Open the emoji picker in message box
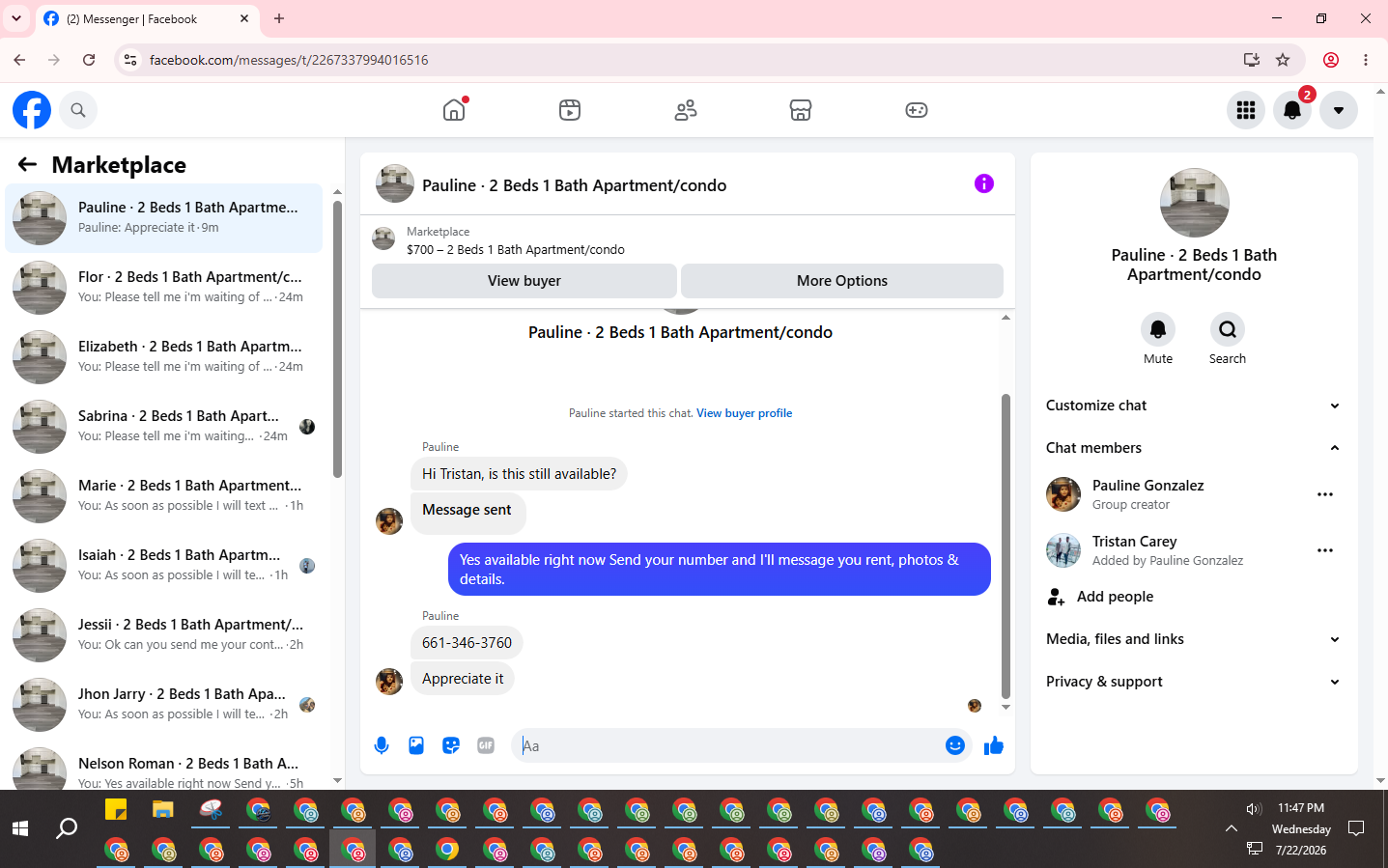 (x=955, y=745)
